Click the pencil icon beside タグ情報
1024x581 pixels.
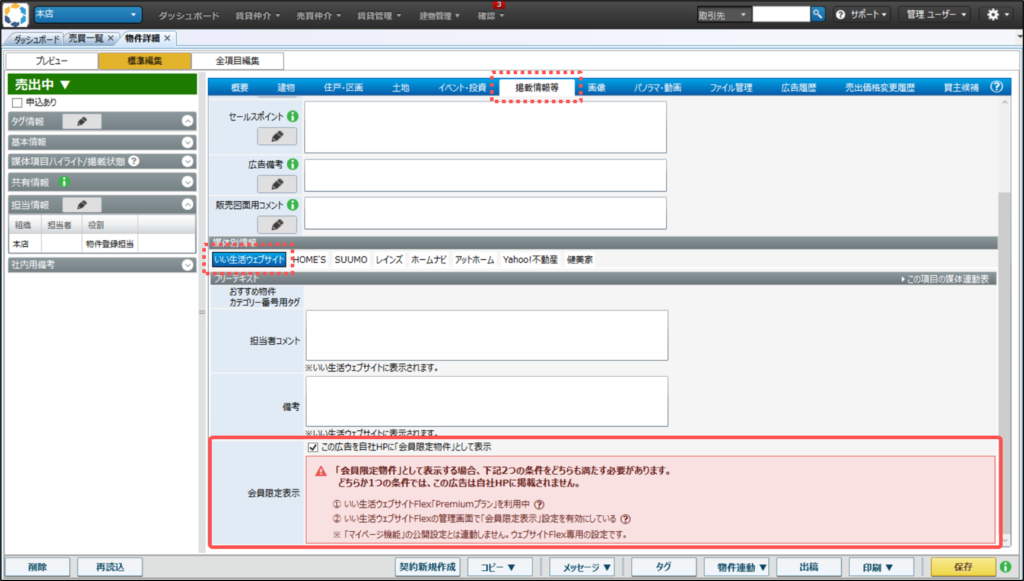[x=82, y=121]
